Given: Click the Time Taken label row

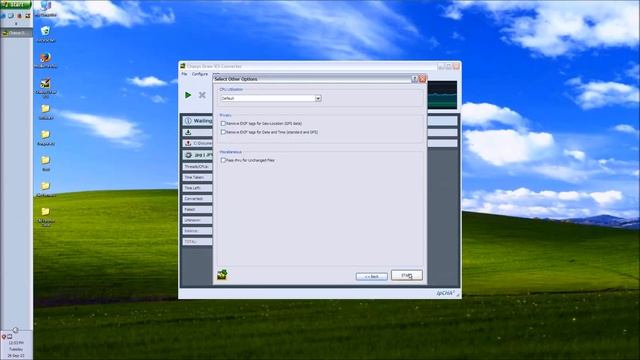Looking at the screenshot, I should coord(198,177).
